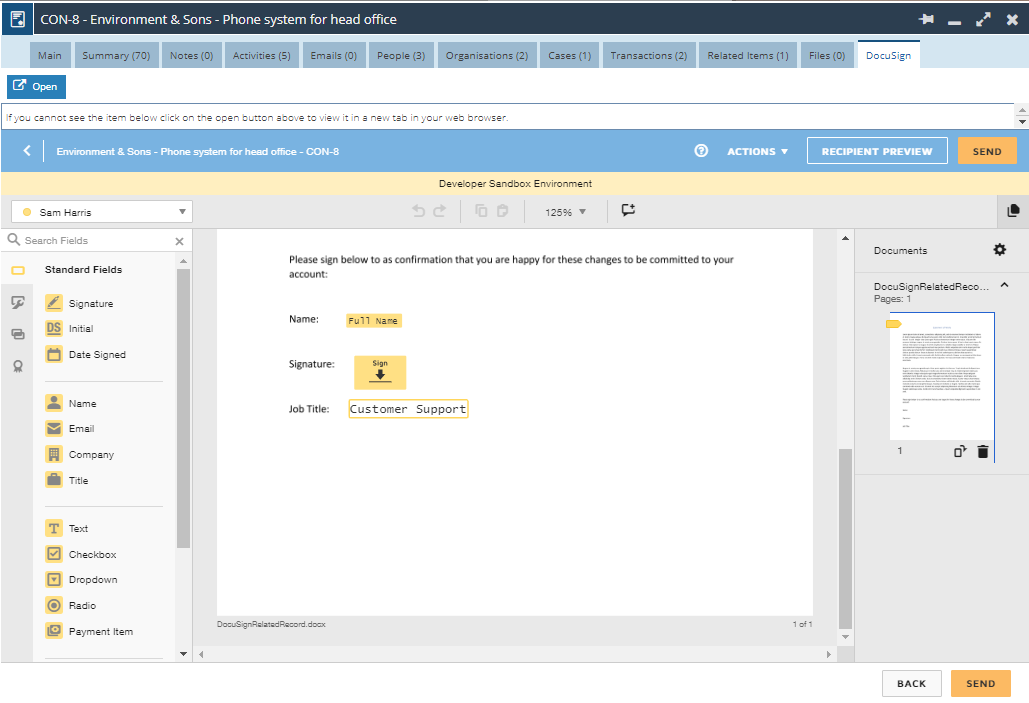The width and height of the screenshot is (1029, 703).
Task: Click fields list scroll down arrow
Action: [x=183, y=654]
